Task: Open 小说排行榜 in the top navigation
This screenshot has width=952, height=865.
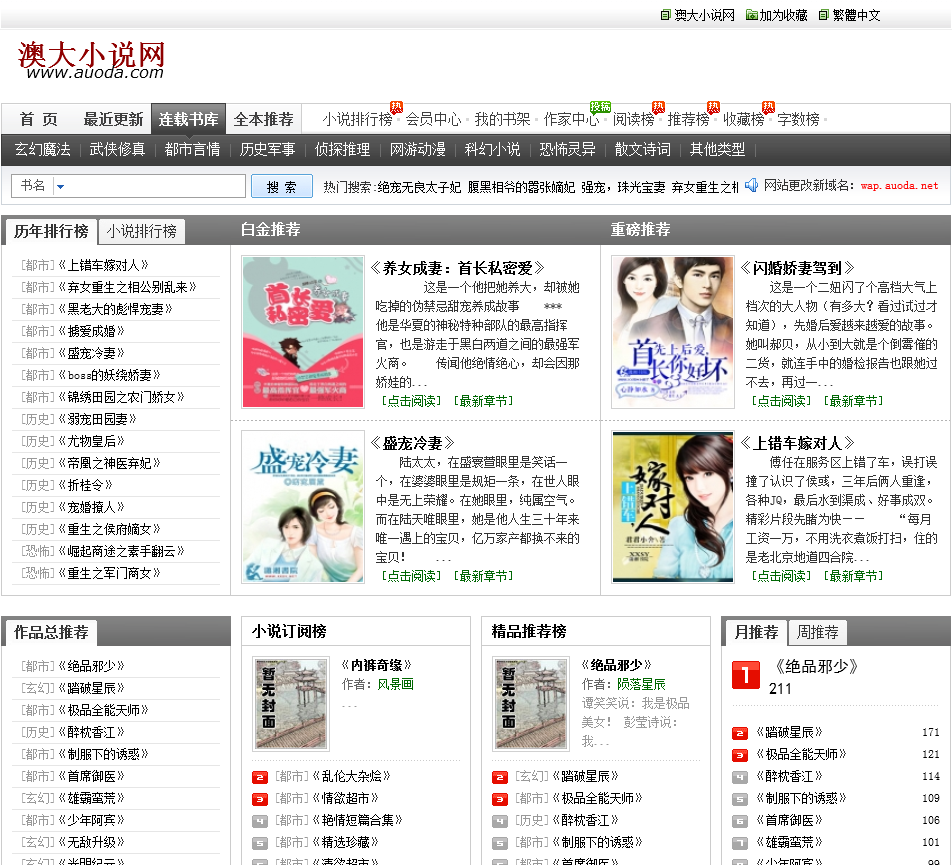Action: click(x=358, y=119)
